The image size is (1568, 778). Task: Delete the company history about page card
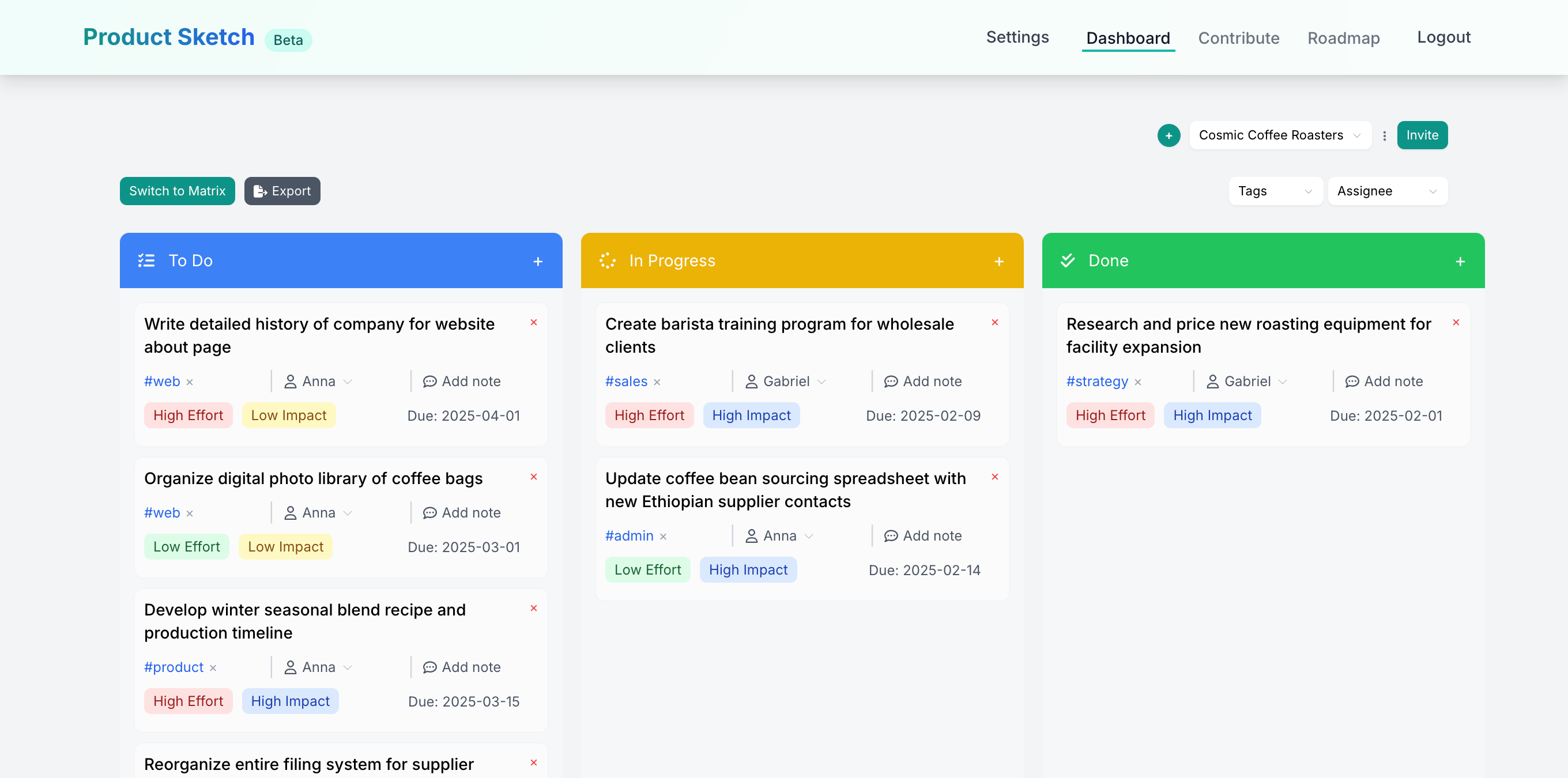[534, 322]
